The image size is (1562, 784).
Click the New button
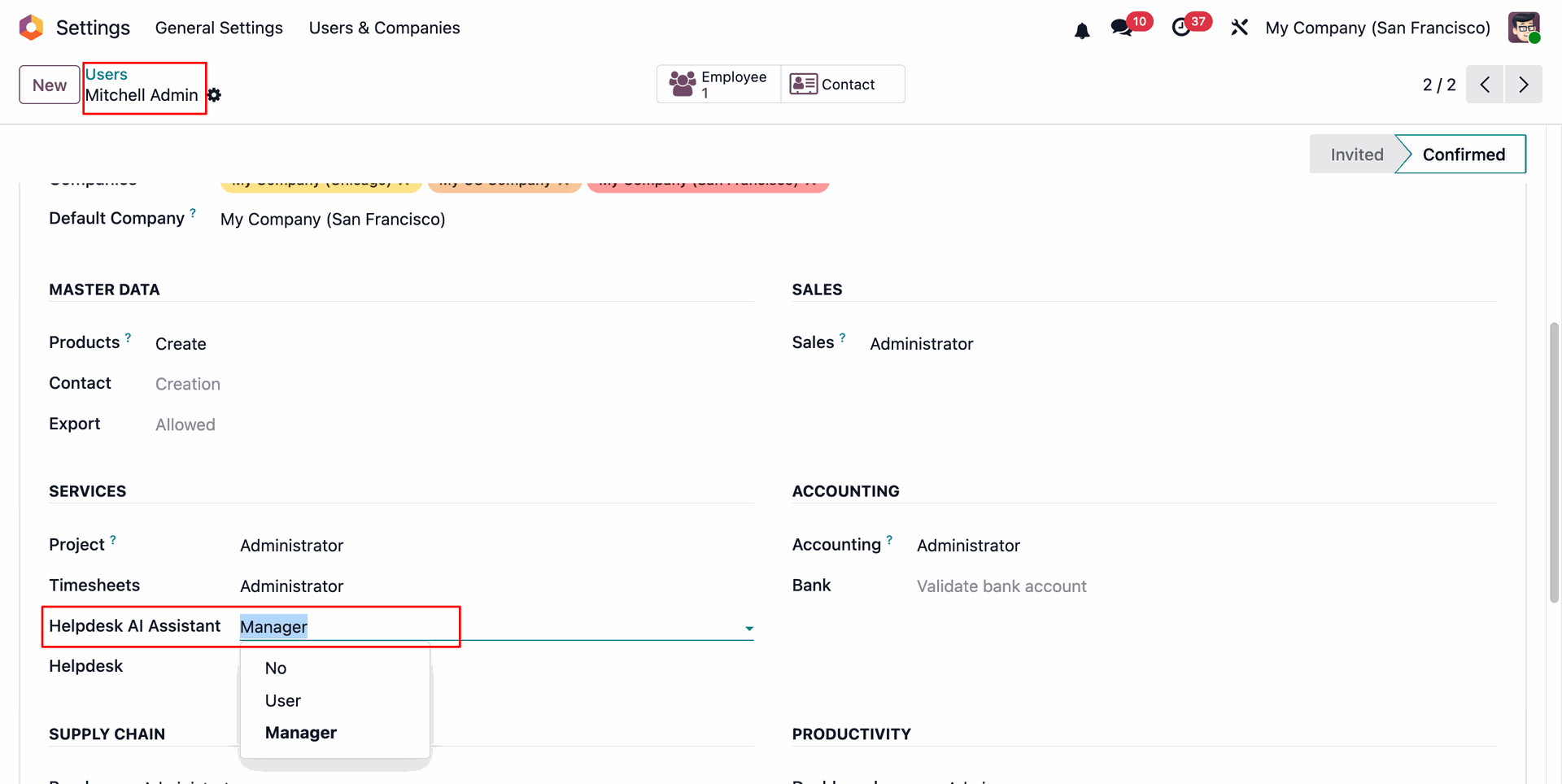pyautogui.click(x=50, y=85)
